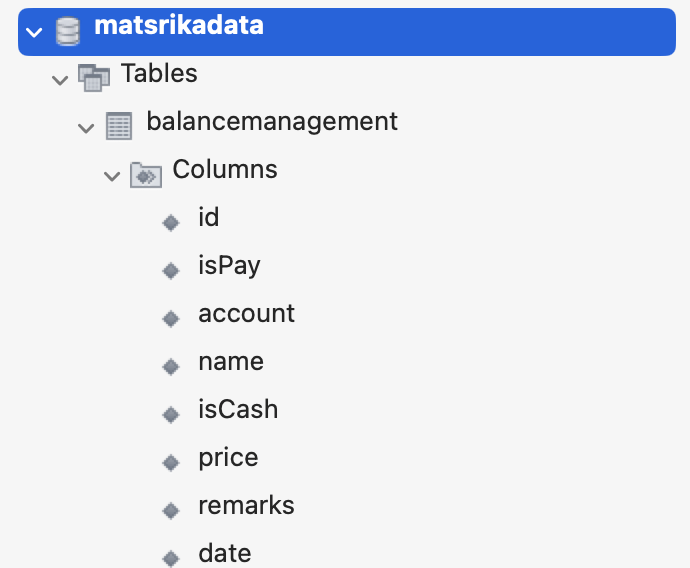
Task: Click the matsrikadata database cylinder icon
Action: 67,31
